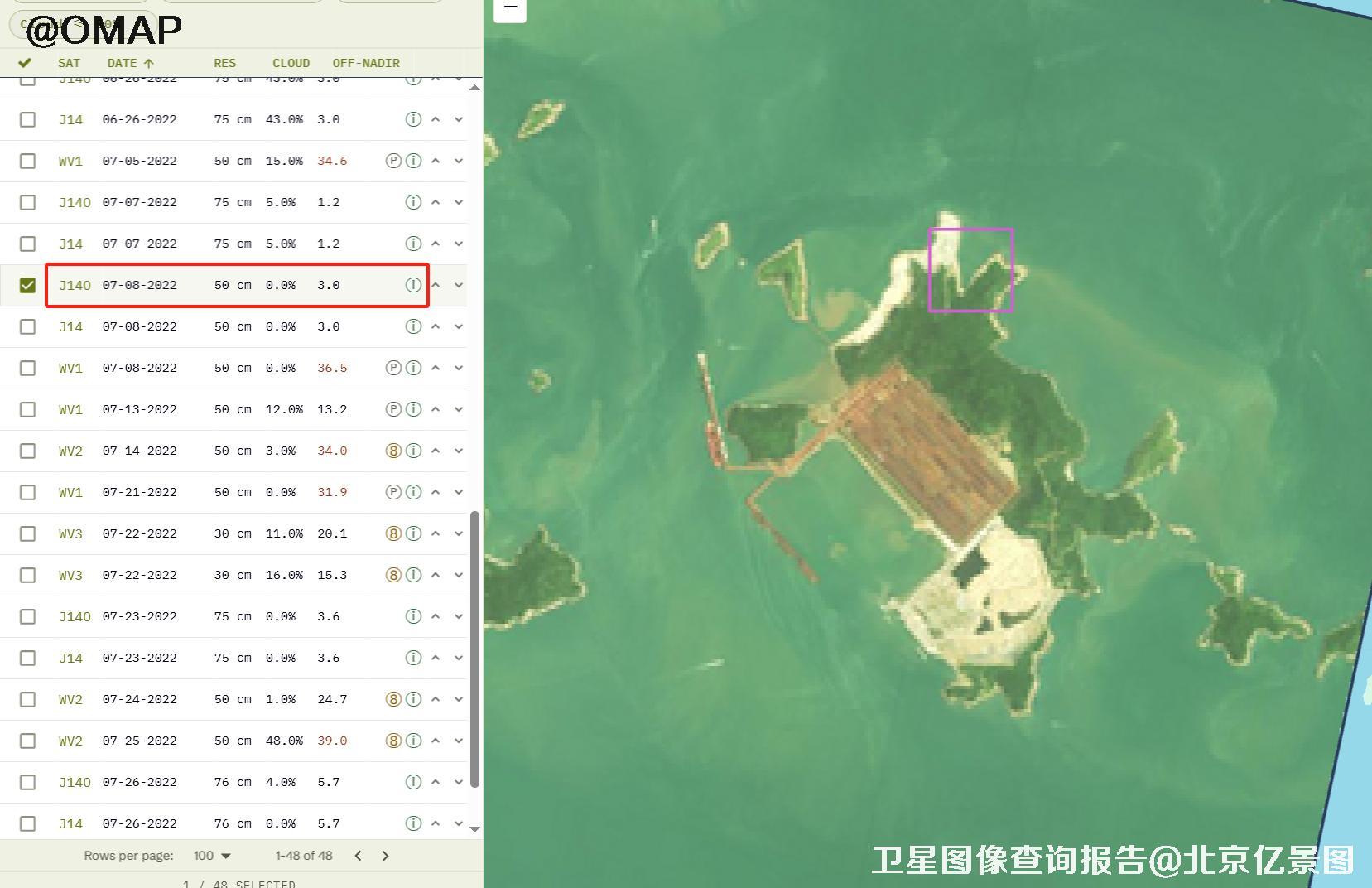Open info for selected J140 07-08-2022 row
Image resolution: width=1372 pixels, height=888 pixels.
413,285
